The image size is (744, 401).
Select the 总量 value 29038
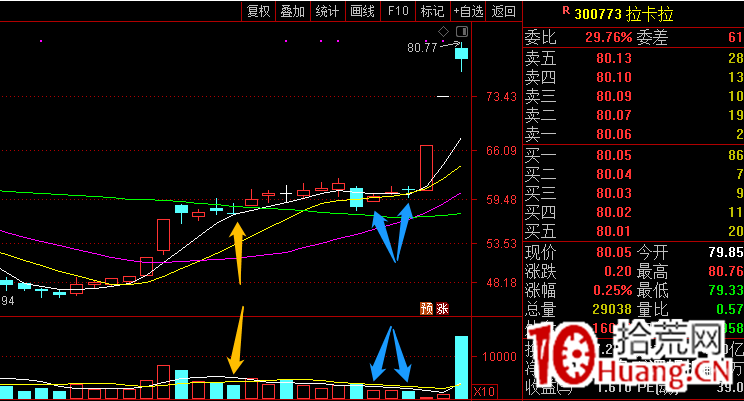coord(612,309)
